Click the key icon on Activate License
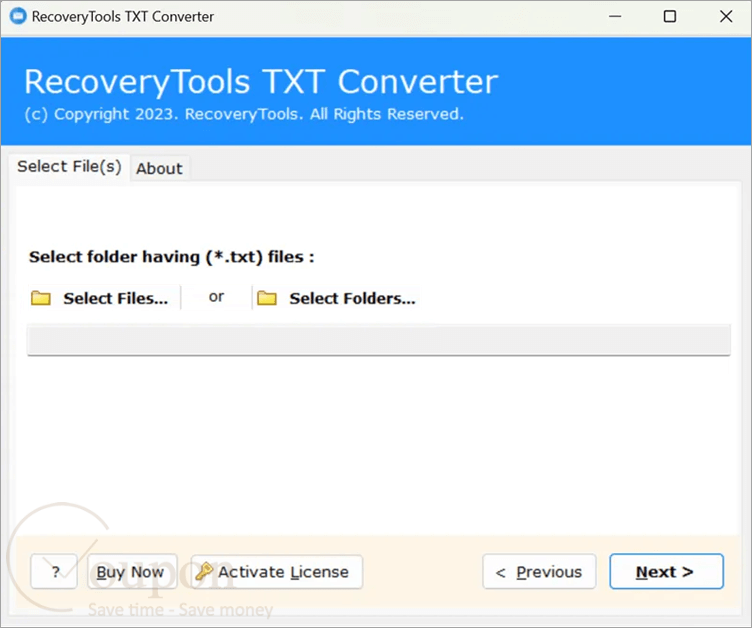Viewport: 752px width, 628px height. pyautogui.click(x=204, y=571)
